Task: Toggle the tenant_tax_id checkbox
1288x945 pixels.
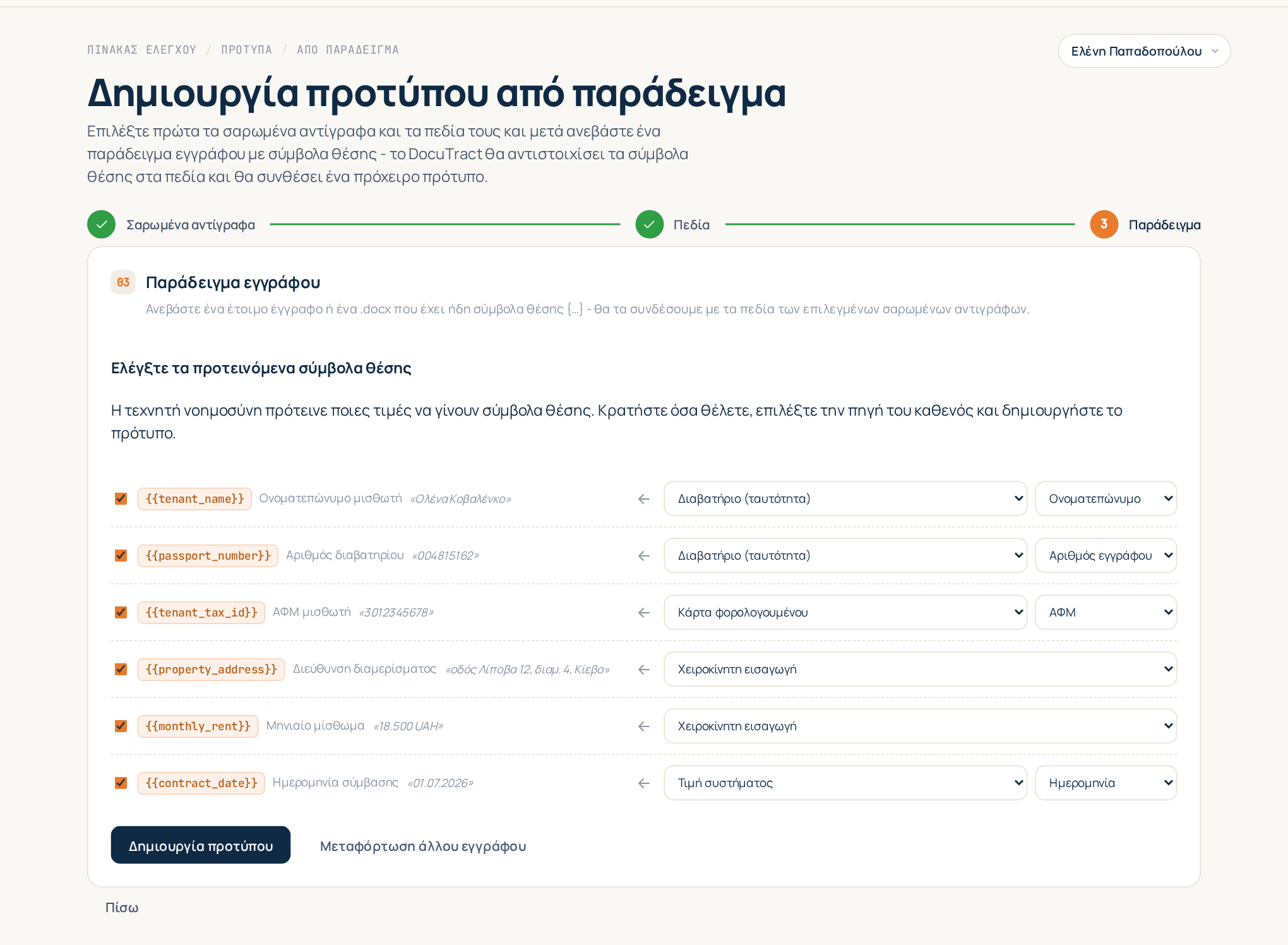Action: (x=121, y=613)
